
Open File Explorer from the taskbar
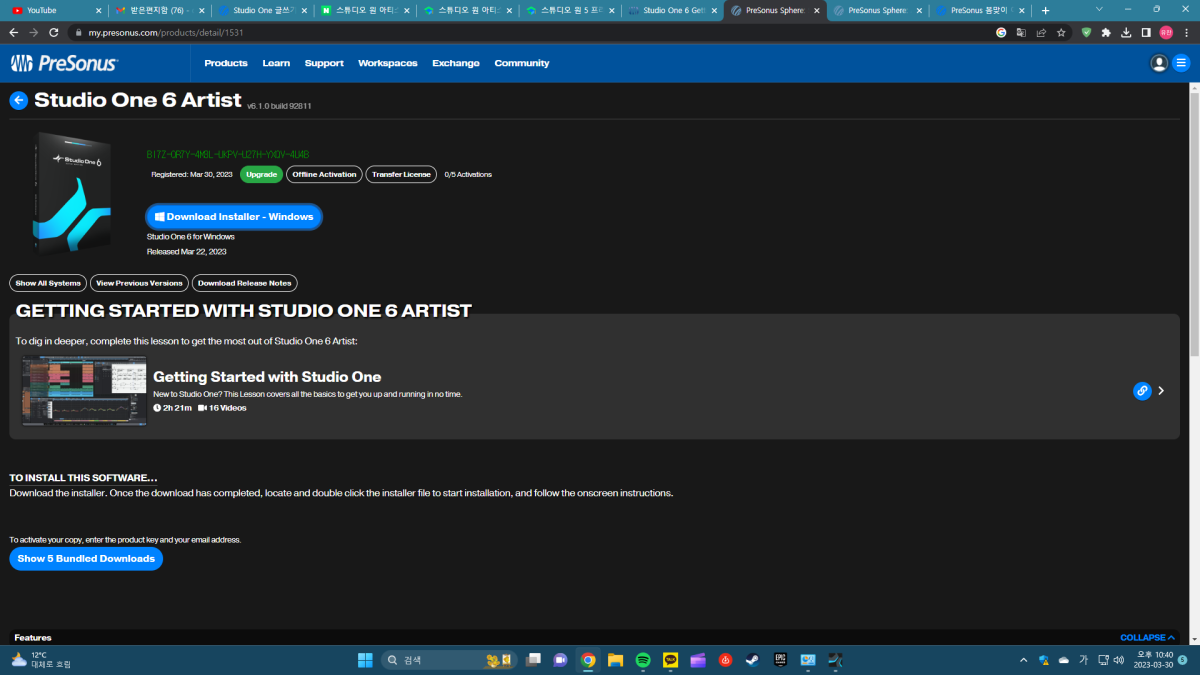[616, 660]
